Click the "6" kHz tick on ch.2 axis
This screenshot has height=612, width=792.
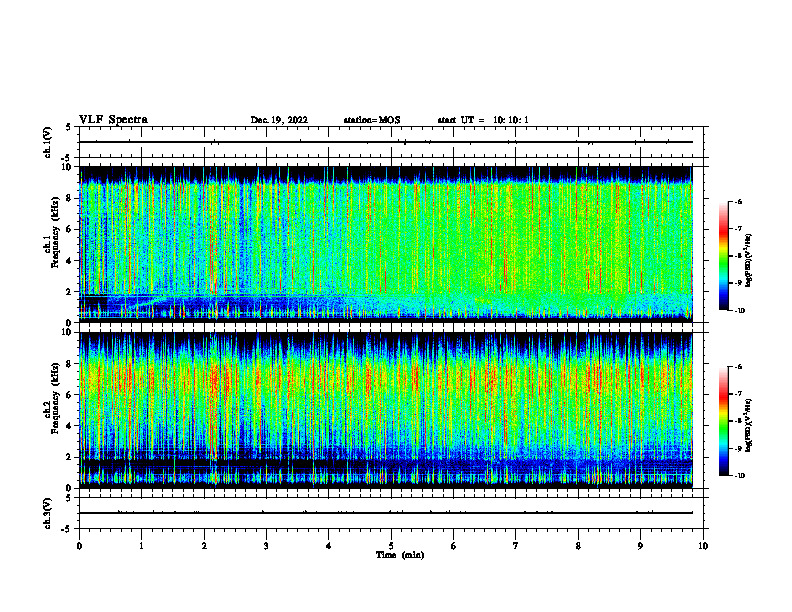click(x=69, y=395)
